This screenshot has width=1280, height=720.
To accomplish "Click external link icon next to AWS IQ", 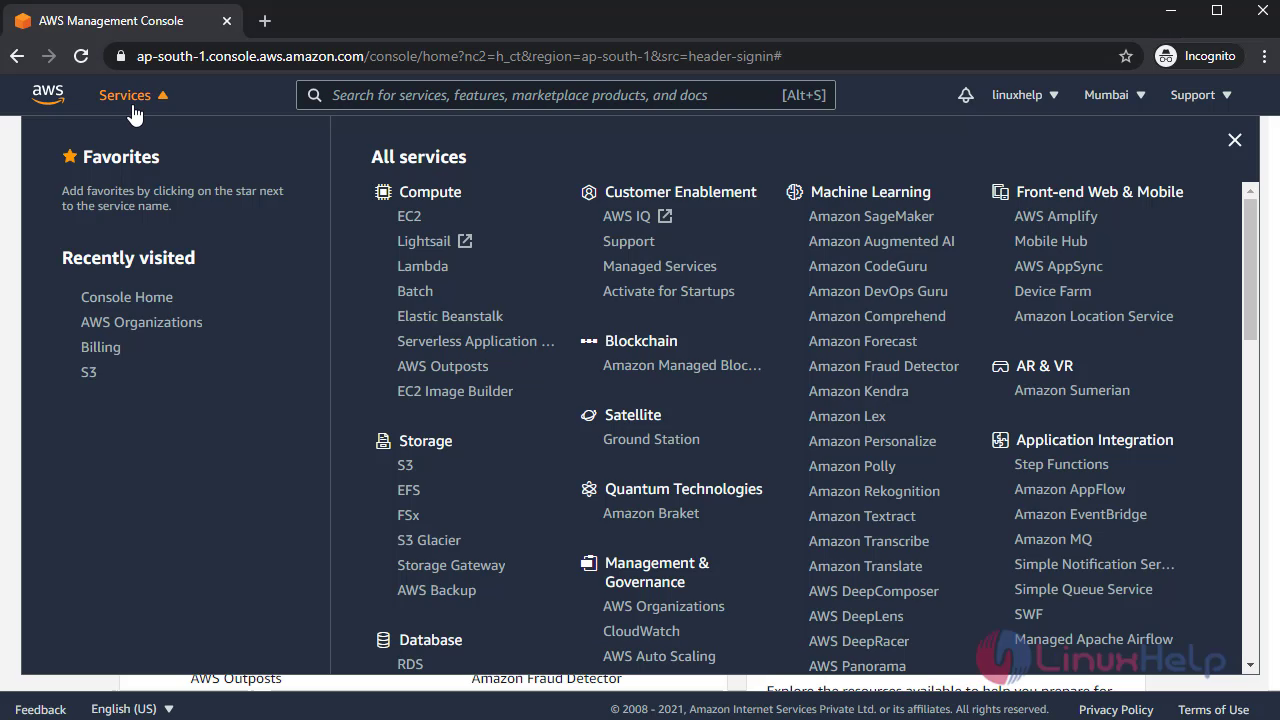I will [665, 216].
